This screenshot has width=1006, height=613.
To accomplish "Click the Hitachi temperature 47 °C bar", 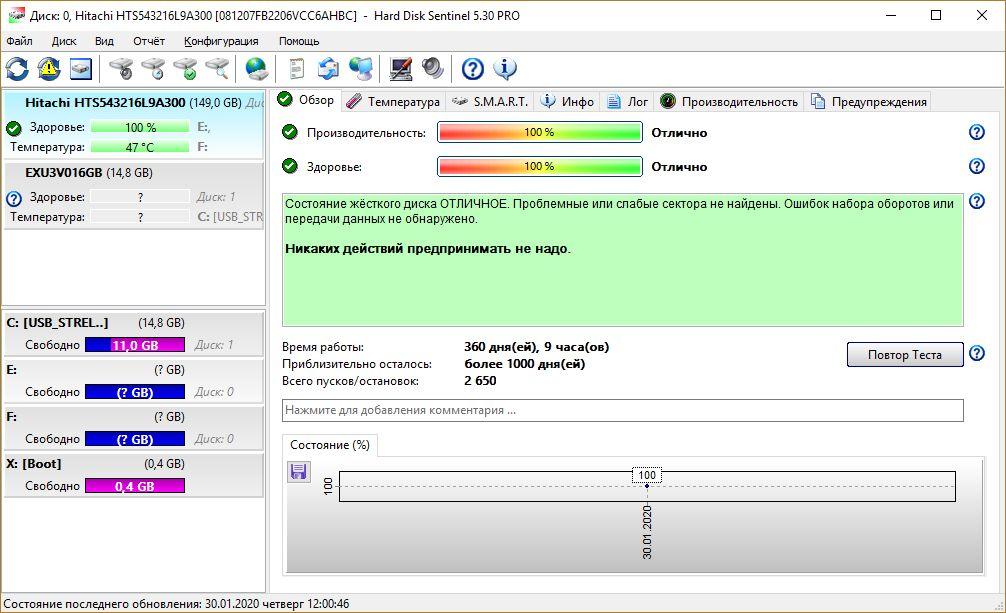I will (x=140, y=147).
